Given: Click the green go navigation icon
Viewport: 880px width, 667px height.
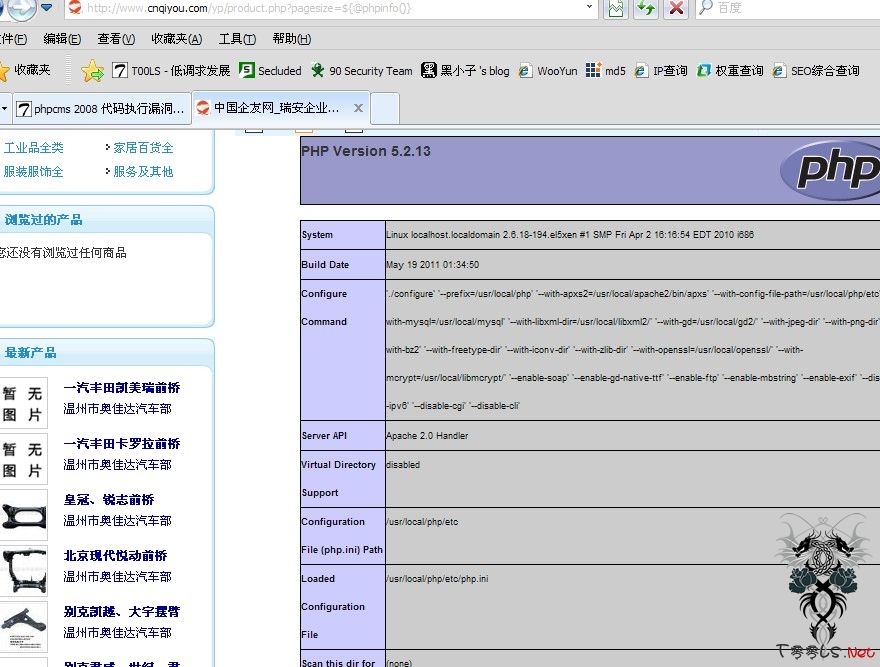Looking at the screenshot, I should point(615,10).
